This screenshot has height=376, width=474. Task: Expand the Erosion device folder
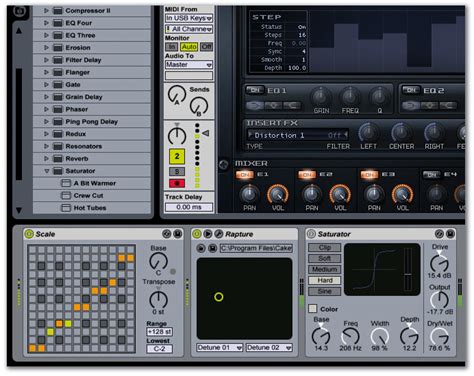click(x=46, y=48)
